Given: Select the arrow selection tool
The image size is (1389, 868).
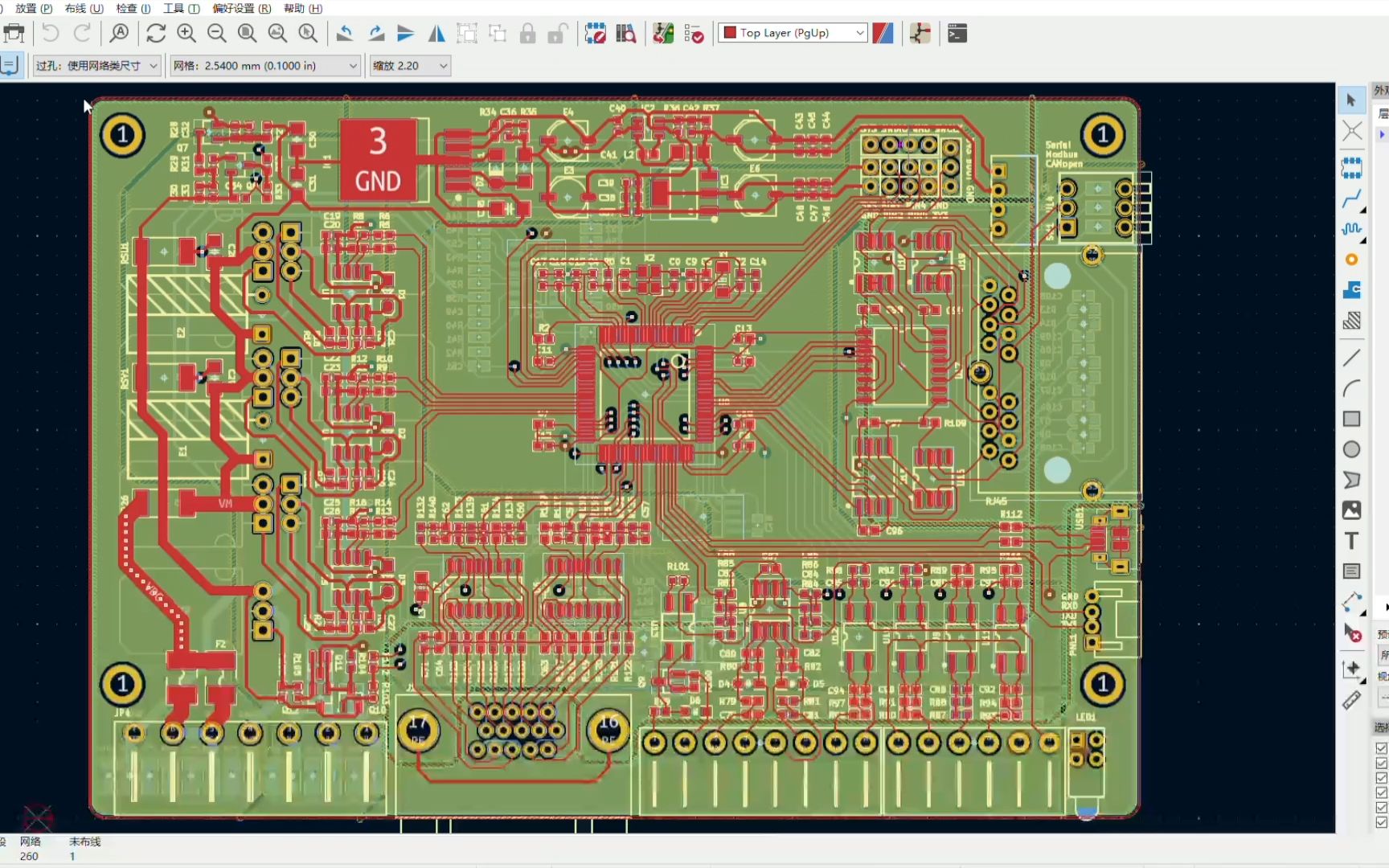Looking at the screenshot, I should [1351, 100].
